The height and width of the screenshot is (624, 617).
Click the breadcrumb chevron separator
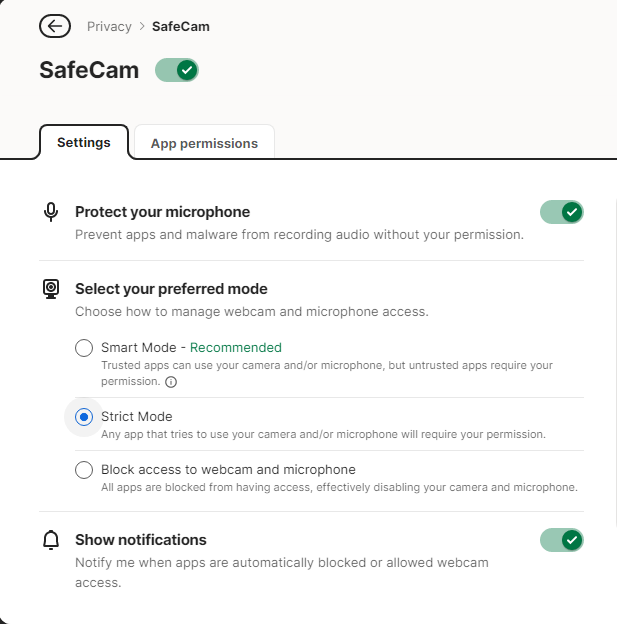point(142,26)
